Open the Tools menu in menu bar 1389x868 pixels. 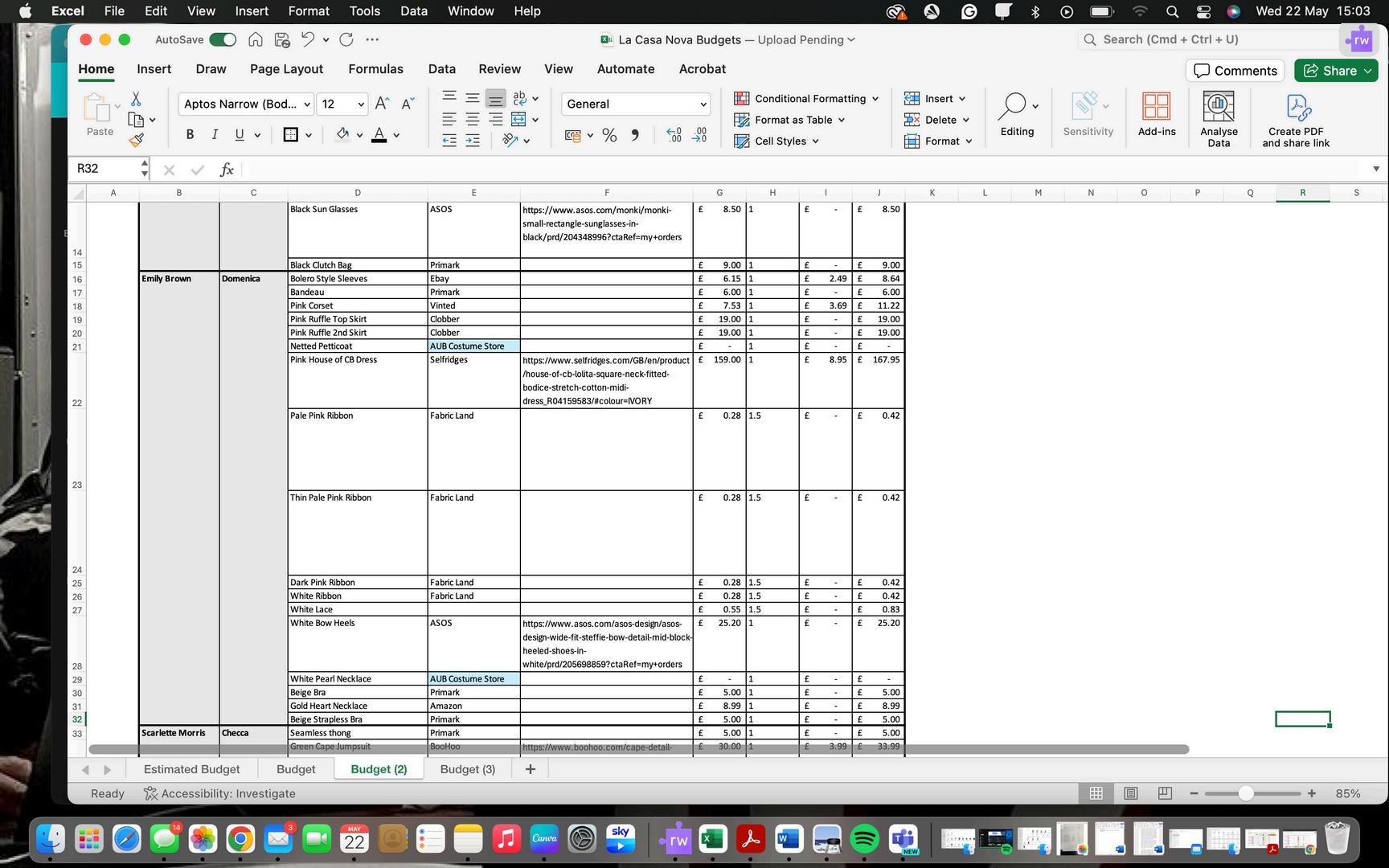[x=364, y=11]
